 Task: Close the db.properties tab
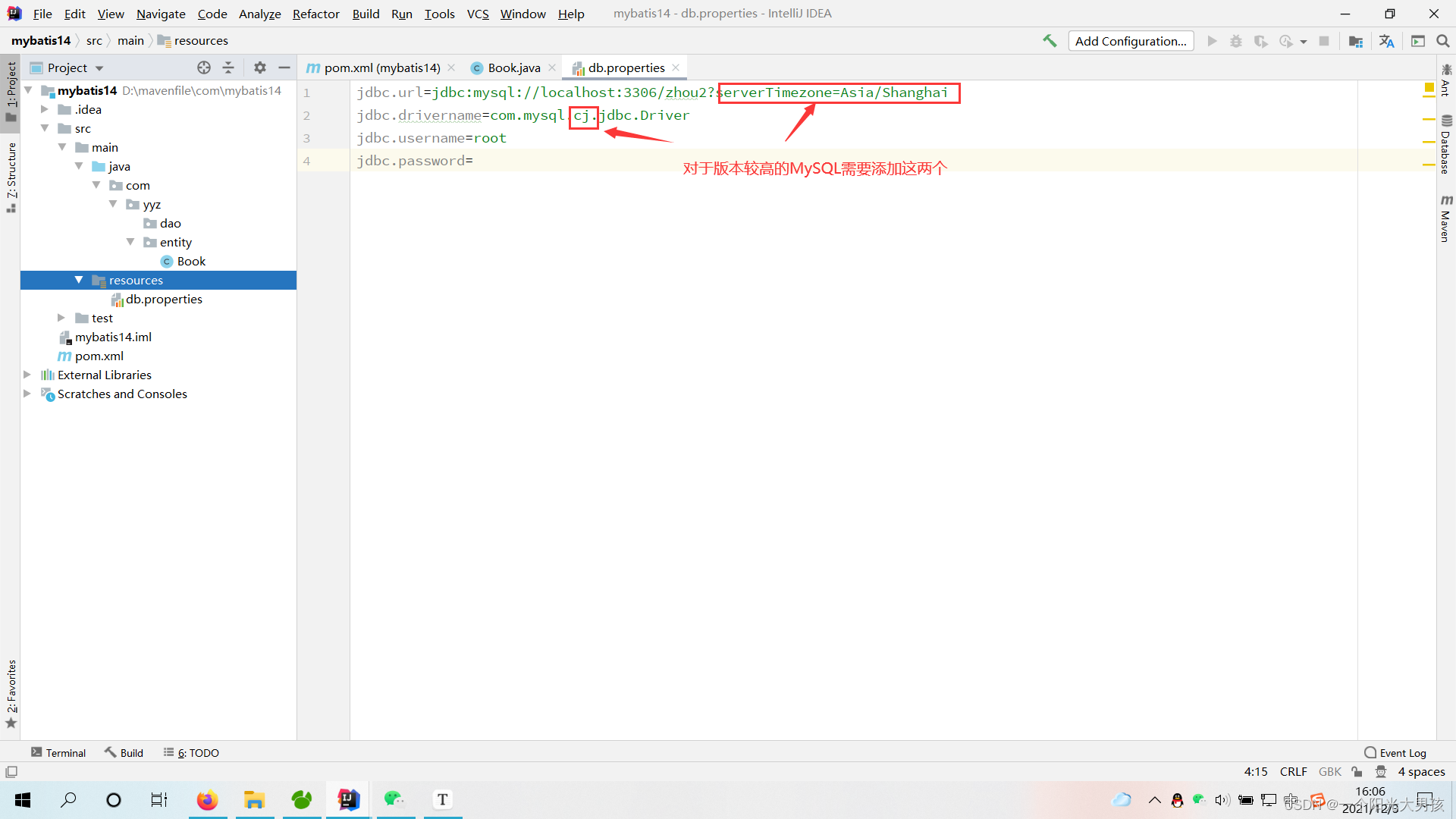pyautogui.click(x=676, y=67)
